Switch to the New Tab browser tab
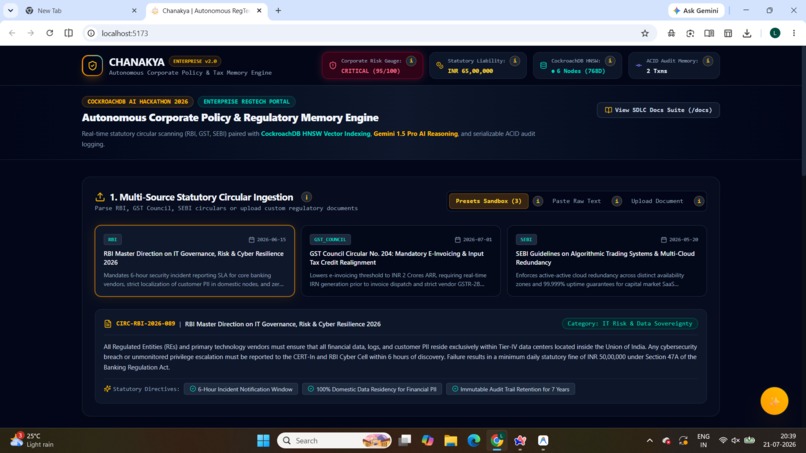 [81, 10]
